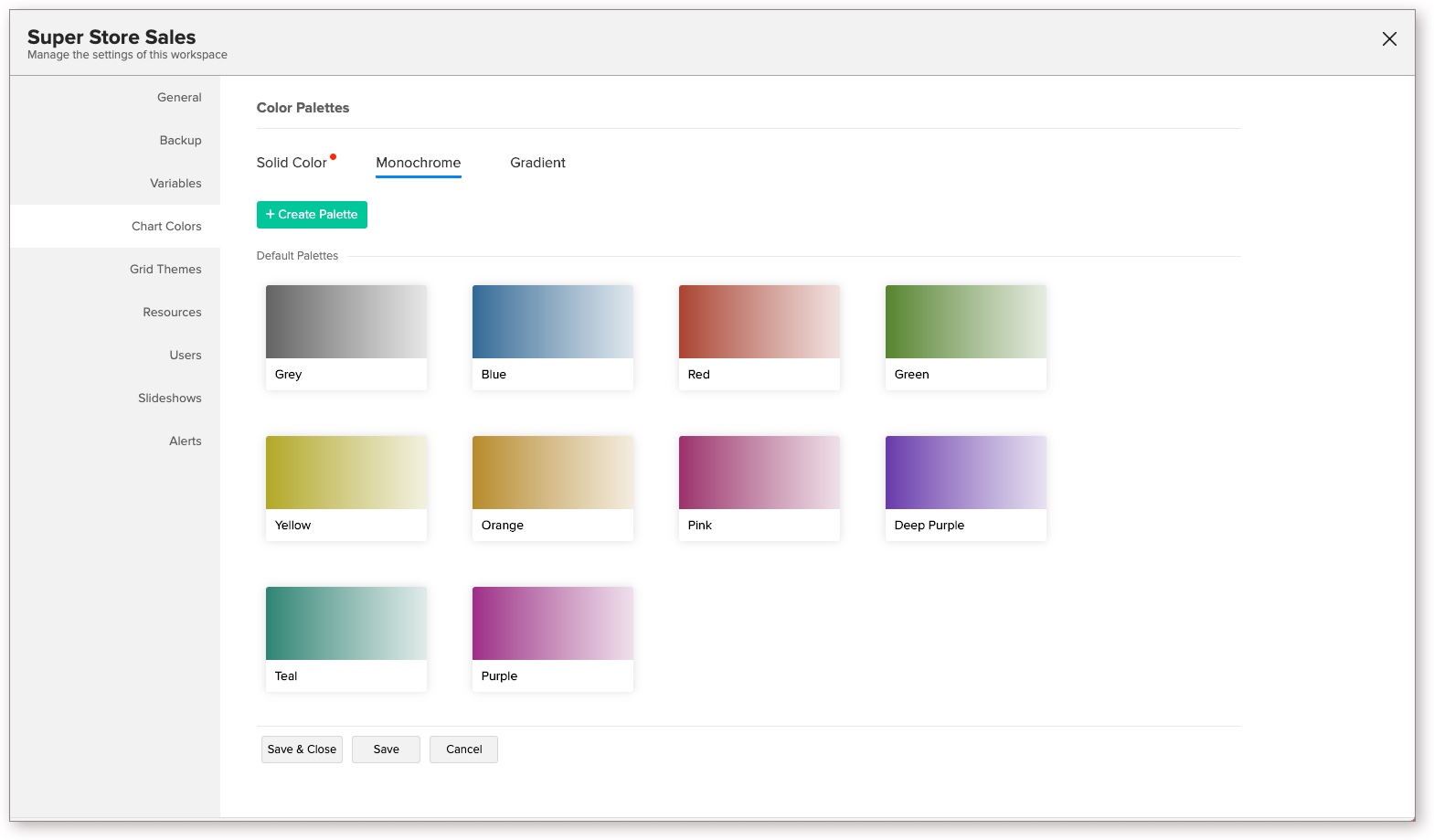
Task: Navigate to the Slideshows section
Action: [x=170, y=399]
